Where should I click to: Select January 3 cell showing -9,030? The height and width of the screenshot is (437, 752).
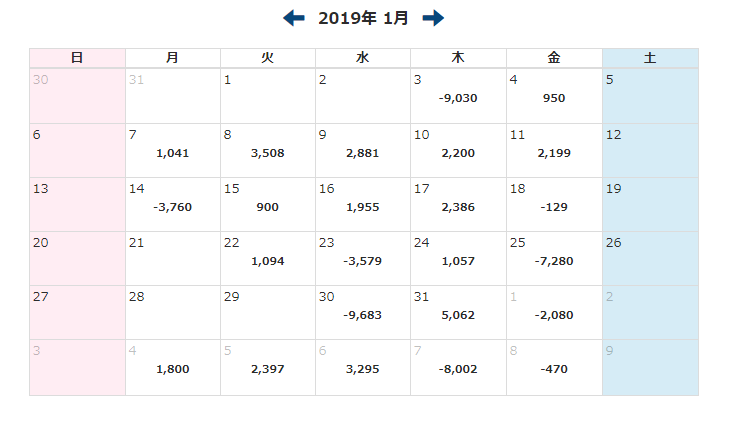tap(458, 96)
